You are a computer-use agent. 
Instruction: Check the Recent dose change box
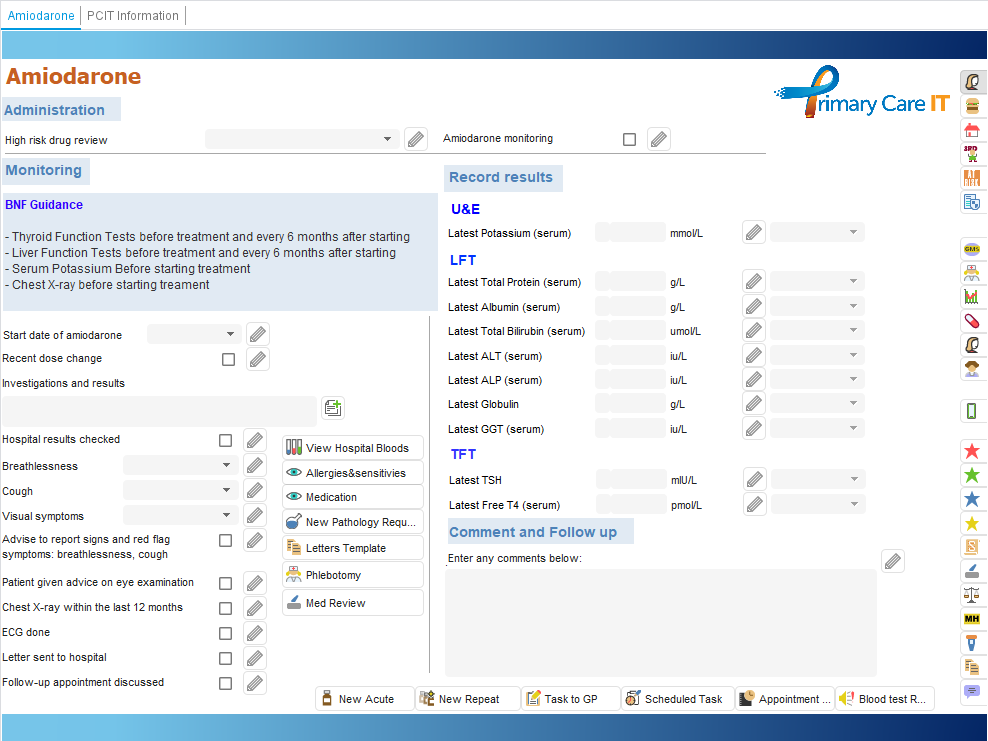229,360
